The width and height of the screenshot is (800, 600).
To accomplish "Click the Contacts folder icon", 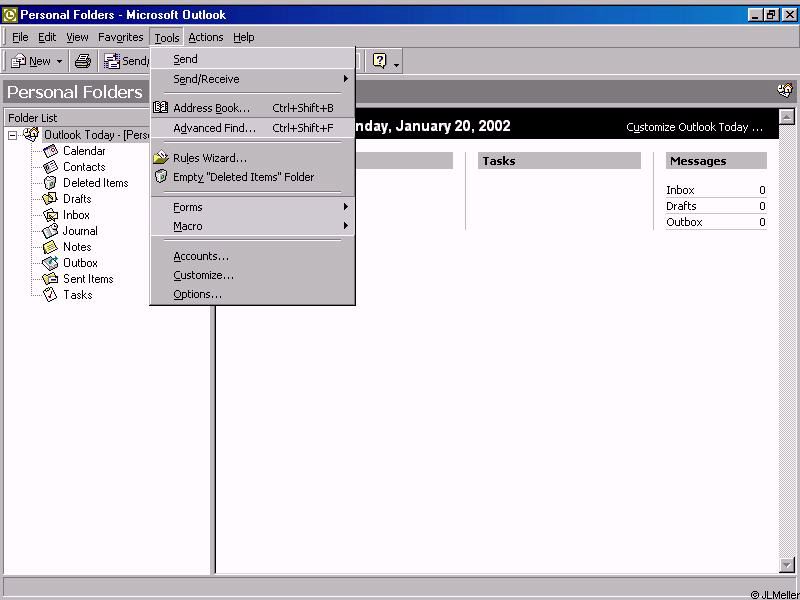I will pos(51,167).
